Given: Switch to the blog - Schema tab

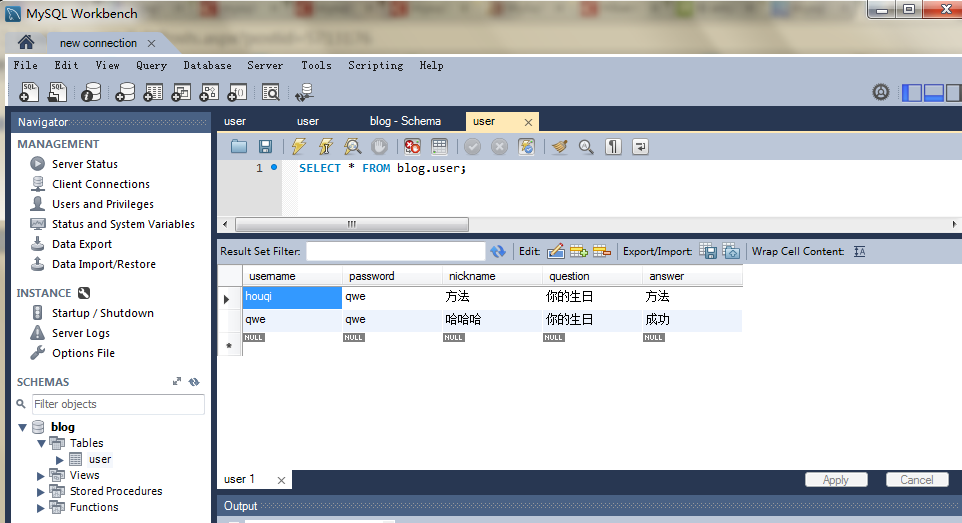Looking at the screenshot, I should click(x=405, y=121).
